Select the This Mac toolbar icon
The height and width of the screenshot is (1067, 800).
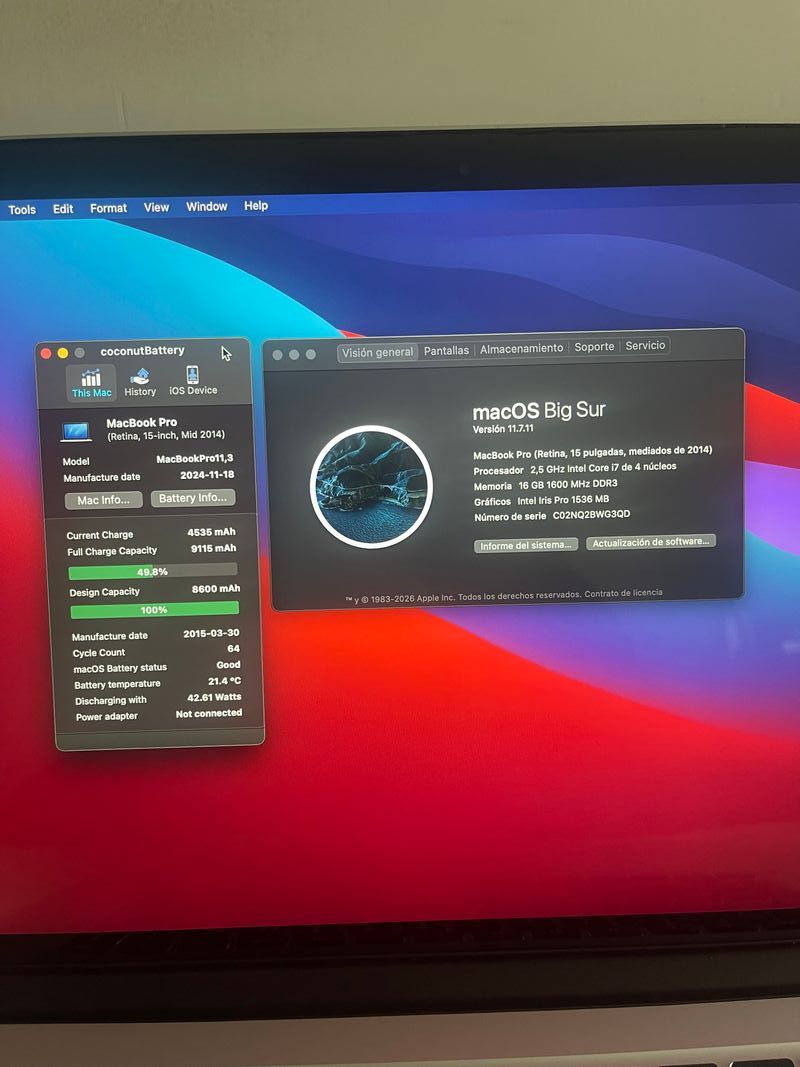[x=91, y=383]
